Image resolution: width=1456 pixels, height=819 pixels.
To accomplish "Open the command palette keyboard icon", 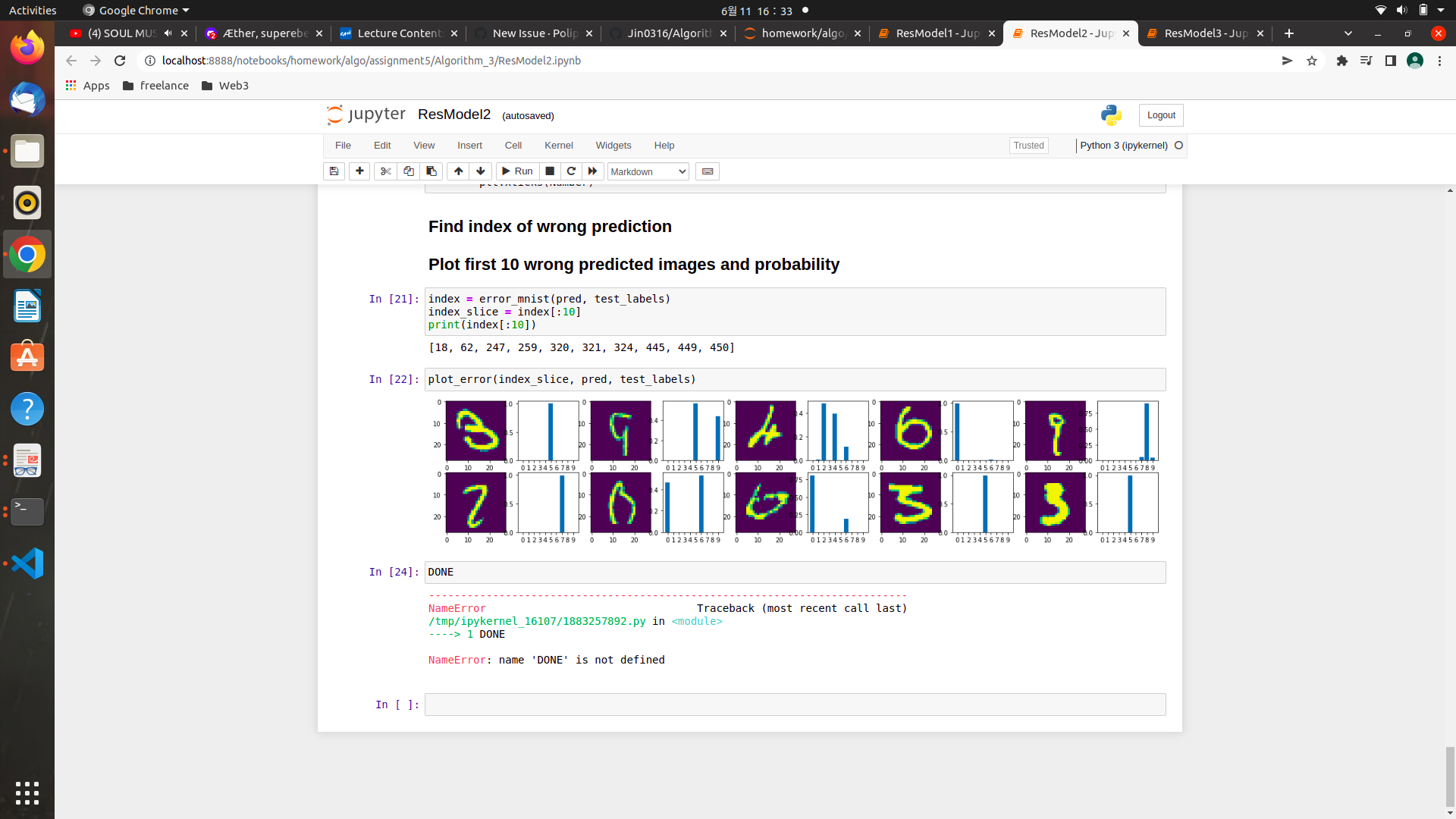I will point(708,171).
